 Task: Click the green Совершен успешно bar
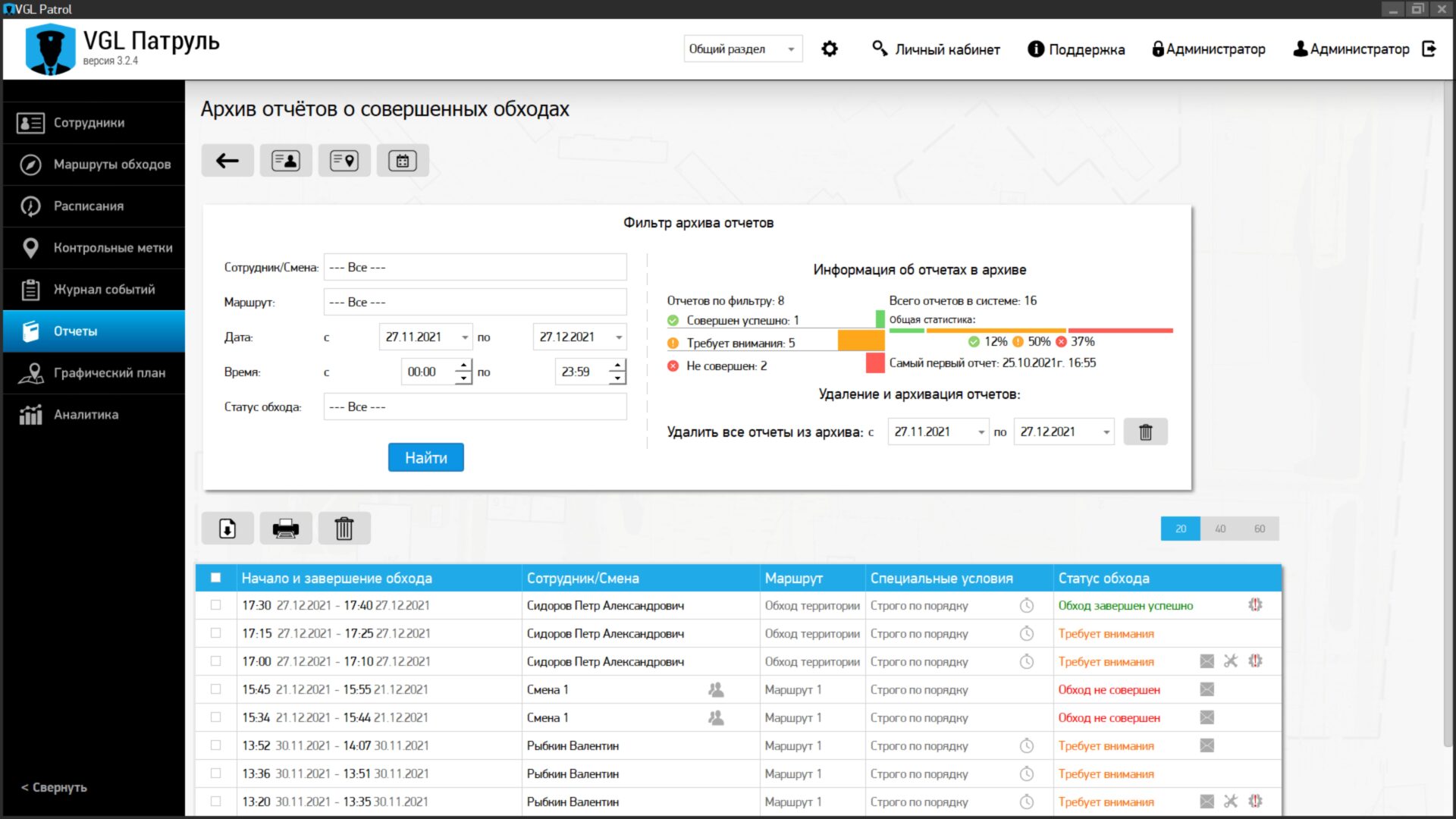point(880,318)
